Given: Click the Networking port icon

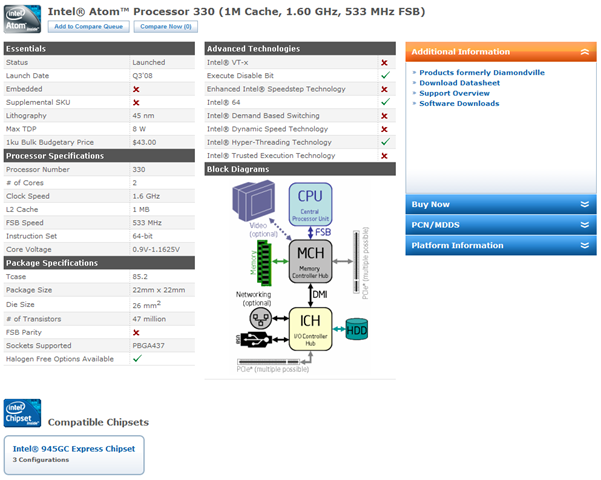Looking at the screenshot, I should pyautogui.click(x=261, y=319).
